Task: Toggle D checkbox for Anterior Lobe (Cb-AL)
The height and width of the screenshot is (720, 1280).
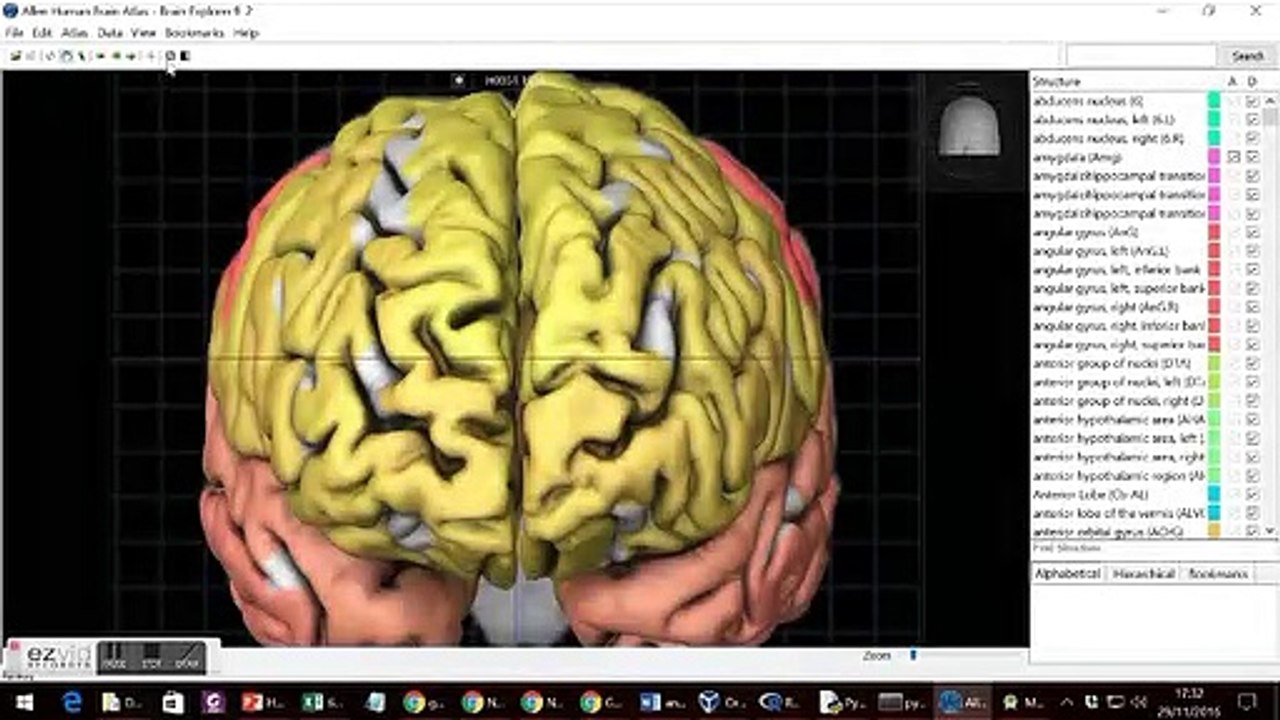Action: [1253, 494]
